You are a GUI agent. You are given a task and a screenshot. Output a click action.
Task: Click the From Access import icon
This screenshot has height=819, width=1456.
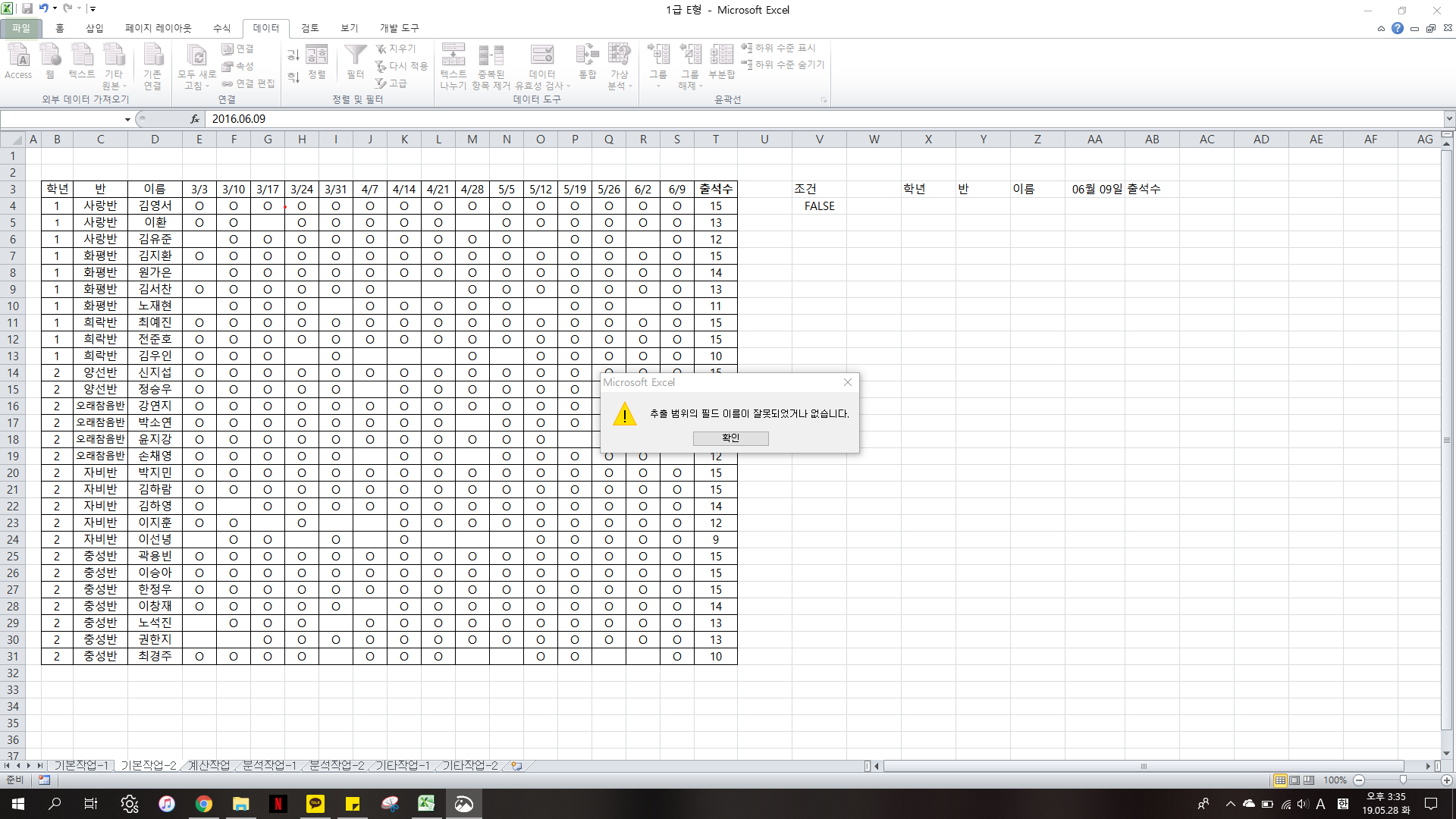pyautogui.click(x=18, y=55)
